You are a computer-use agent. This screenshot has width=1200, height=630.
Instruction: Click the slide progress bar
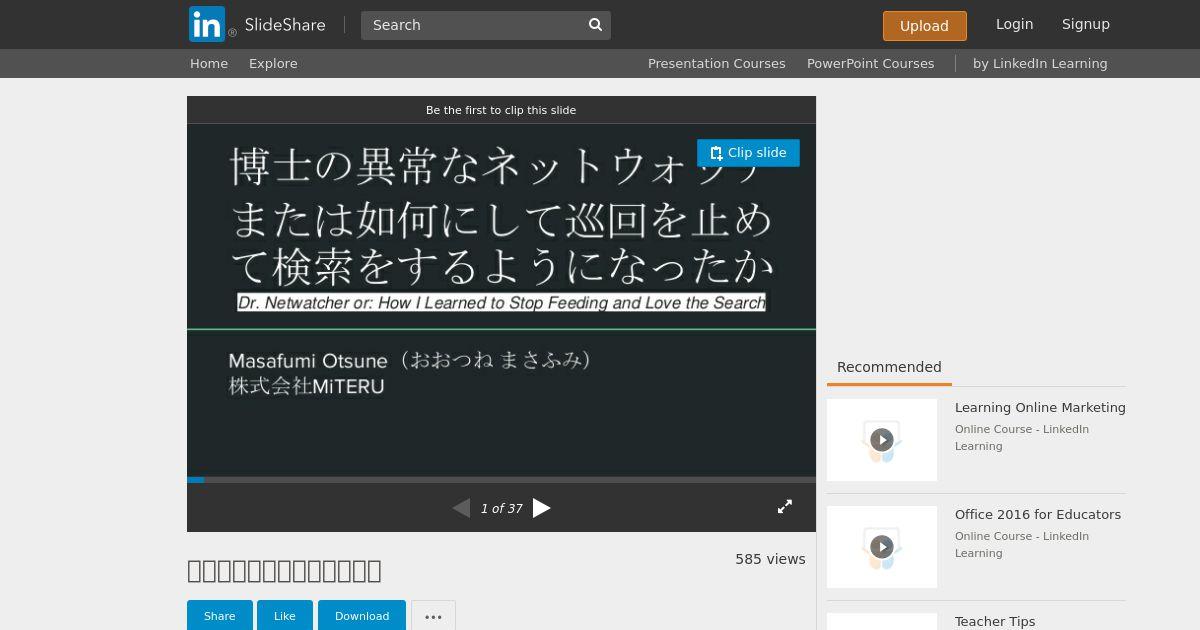click(x=501, y=480)
